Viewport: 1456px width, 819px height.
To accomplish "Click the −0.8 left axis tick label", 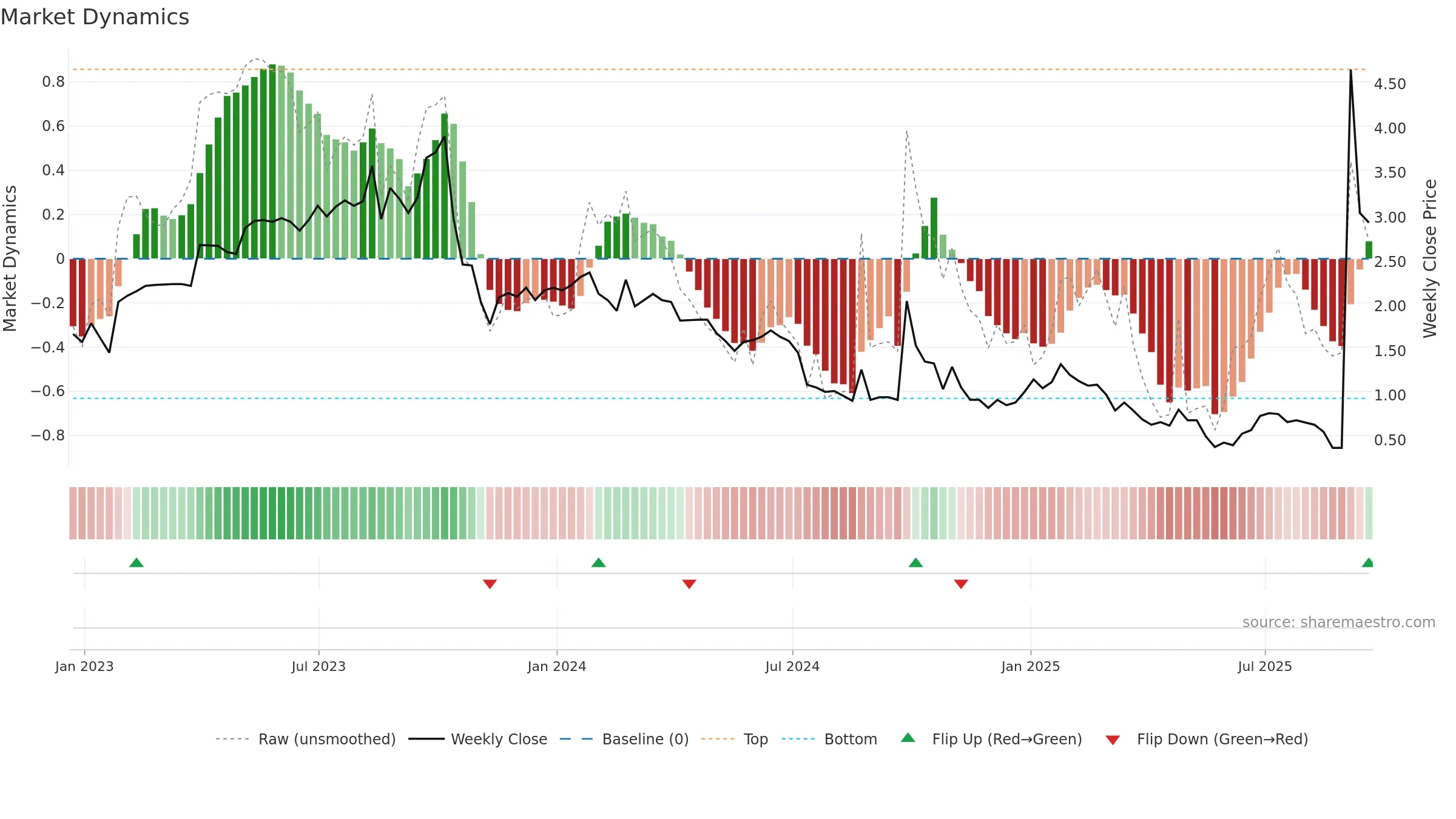I will [x=48, y=436].
